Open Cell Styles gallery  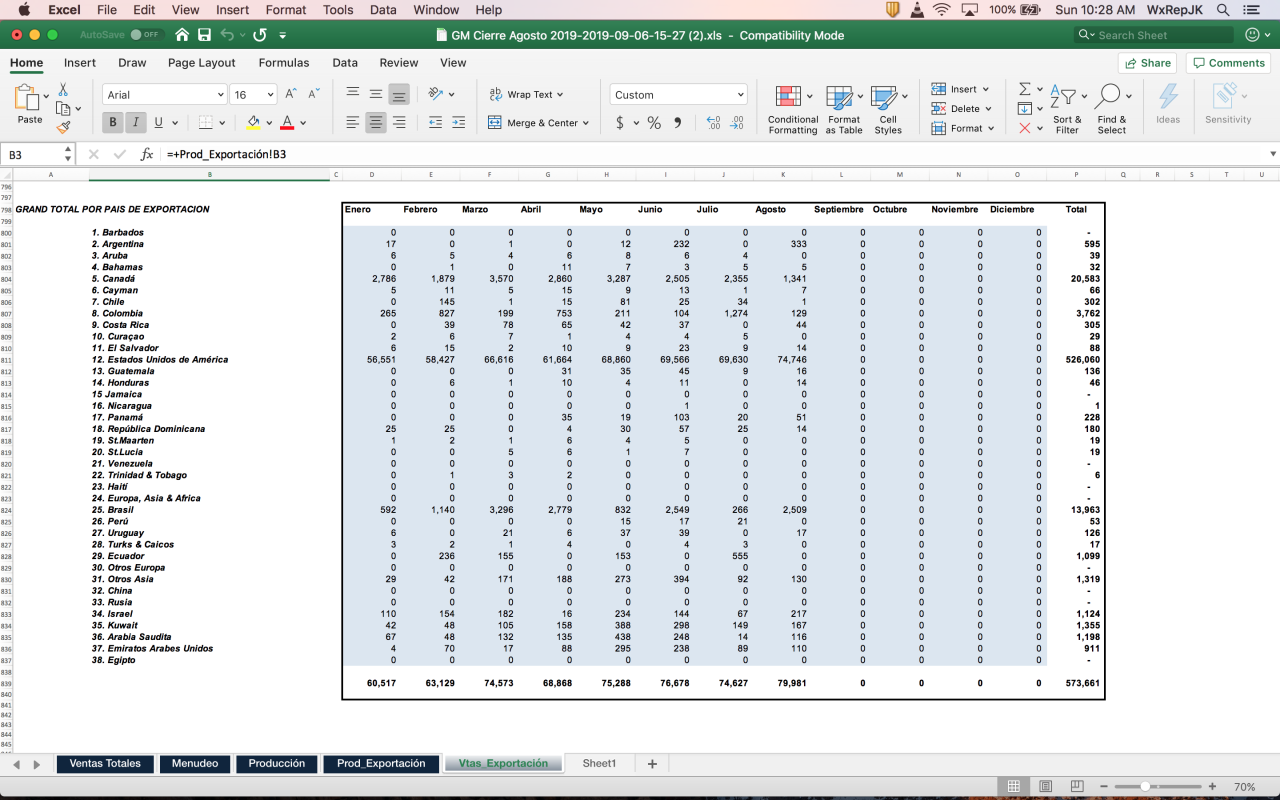[x=888, y=110]
